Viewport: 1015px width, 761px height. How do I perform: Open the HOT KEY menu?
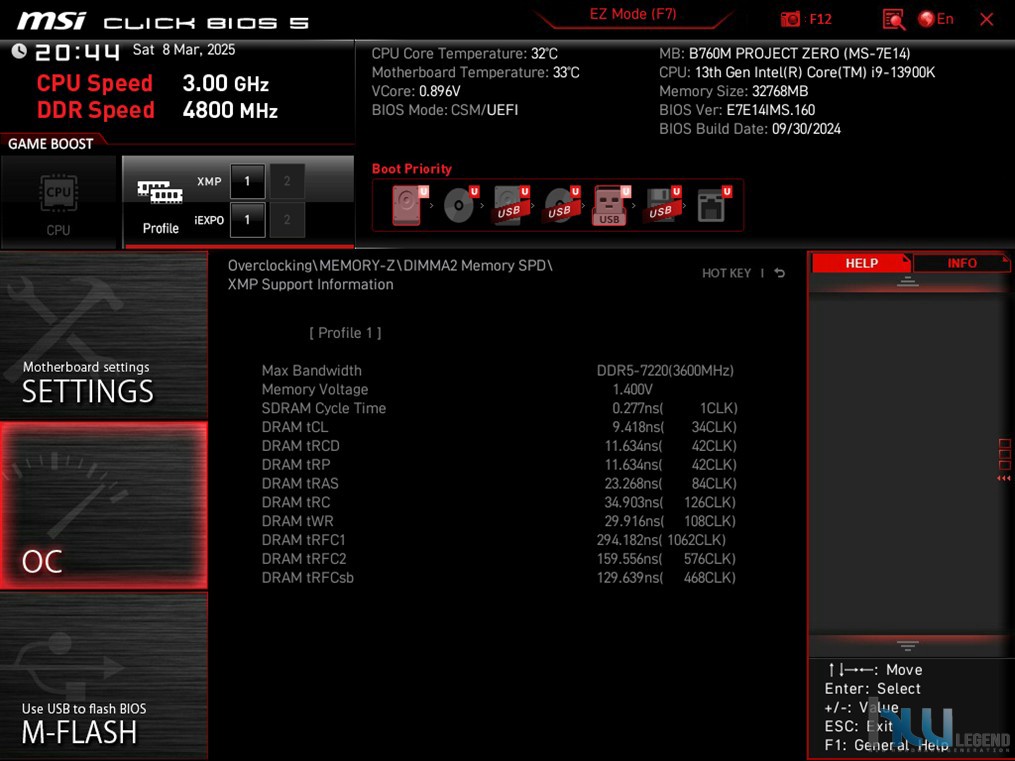[726, 273]
